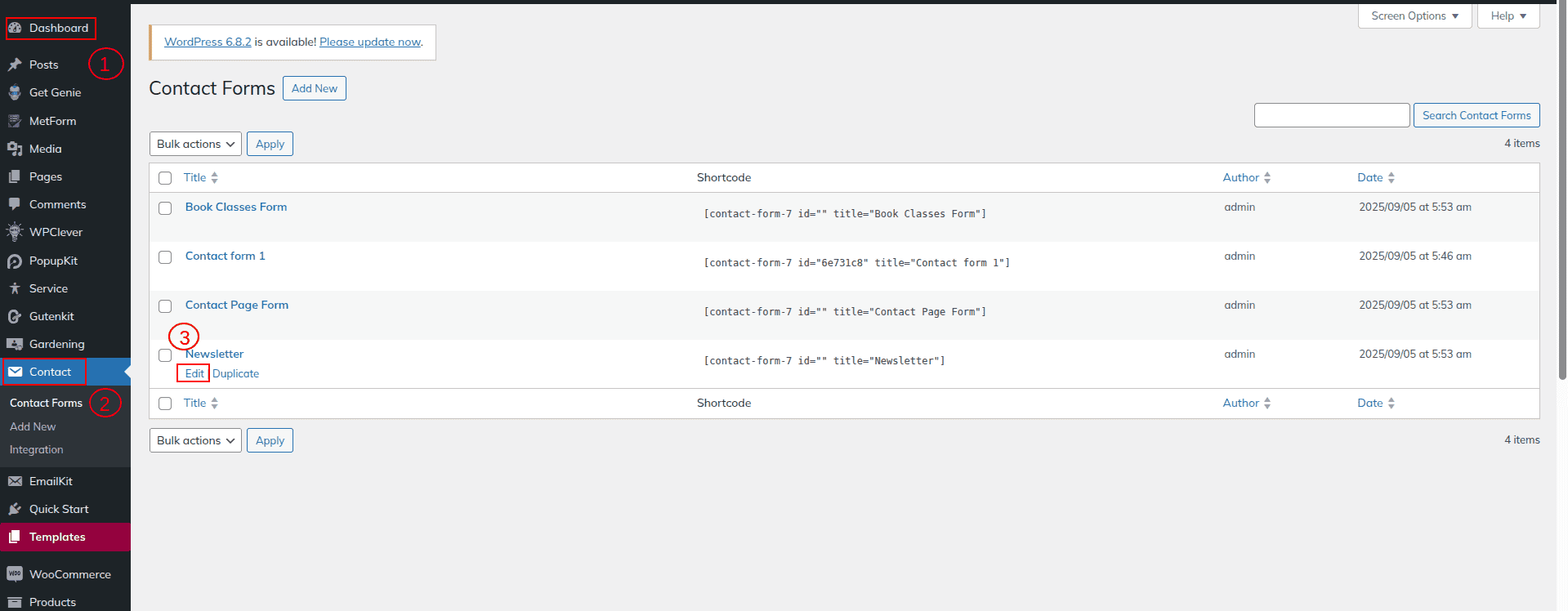Open the Posts menu item
Screen dimensions: 1568x611
44,65
